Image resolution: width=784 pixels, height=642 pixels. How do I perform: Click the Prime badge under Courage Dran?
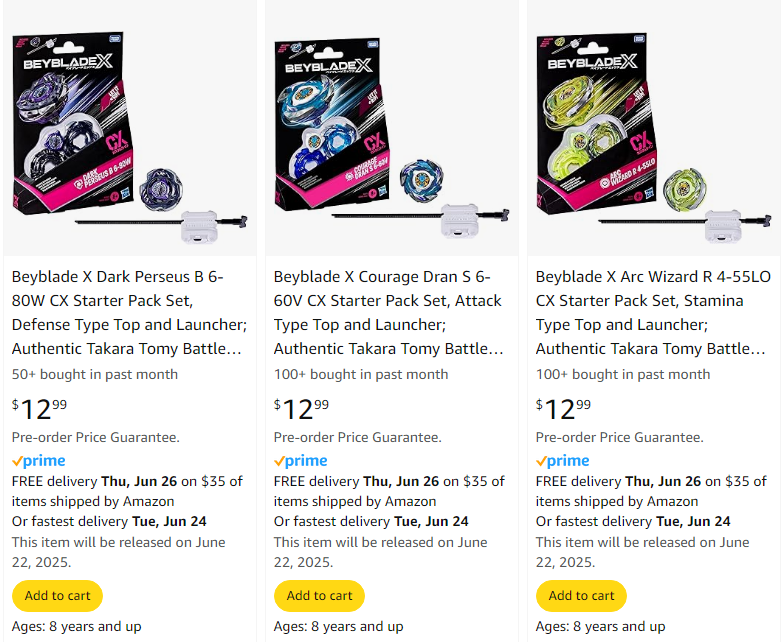pos(301,461)
